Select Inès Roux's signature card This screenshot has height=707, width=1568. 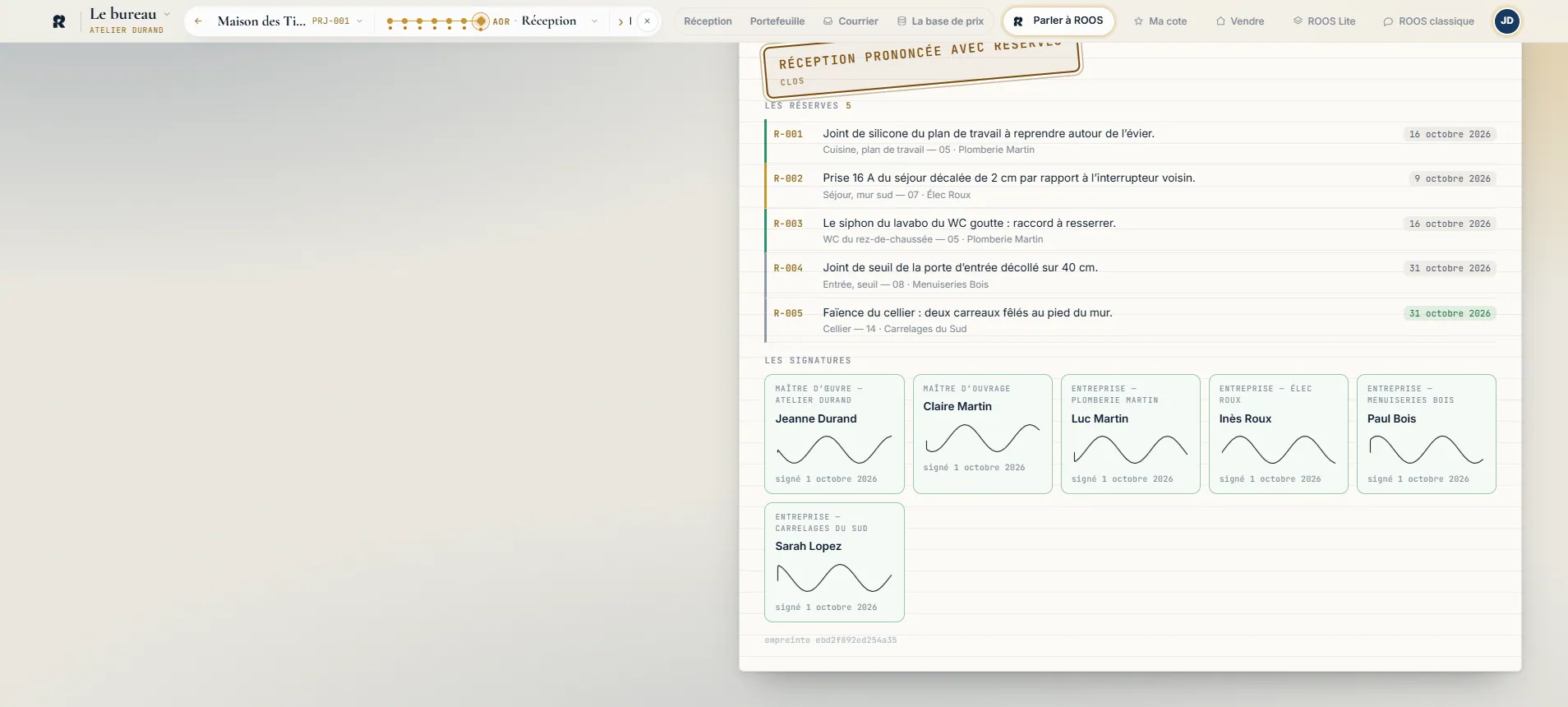(1279, 434)
